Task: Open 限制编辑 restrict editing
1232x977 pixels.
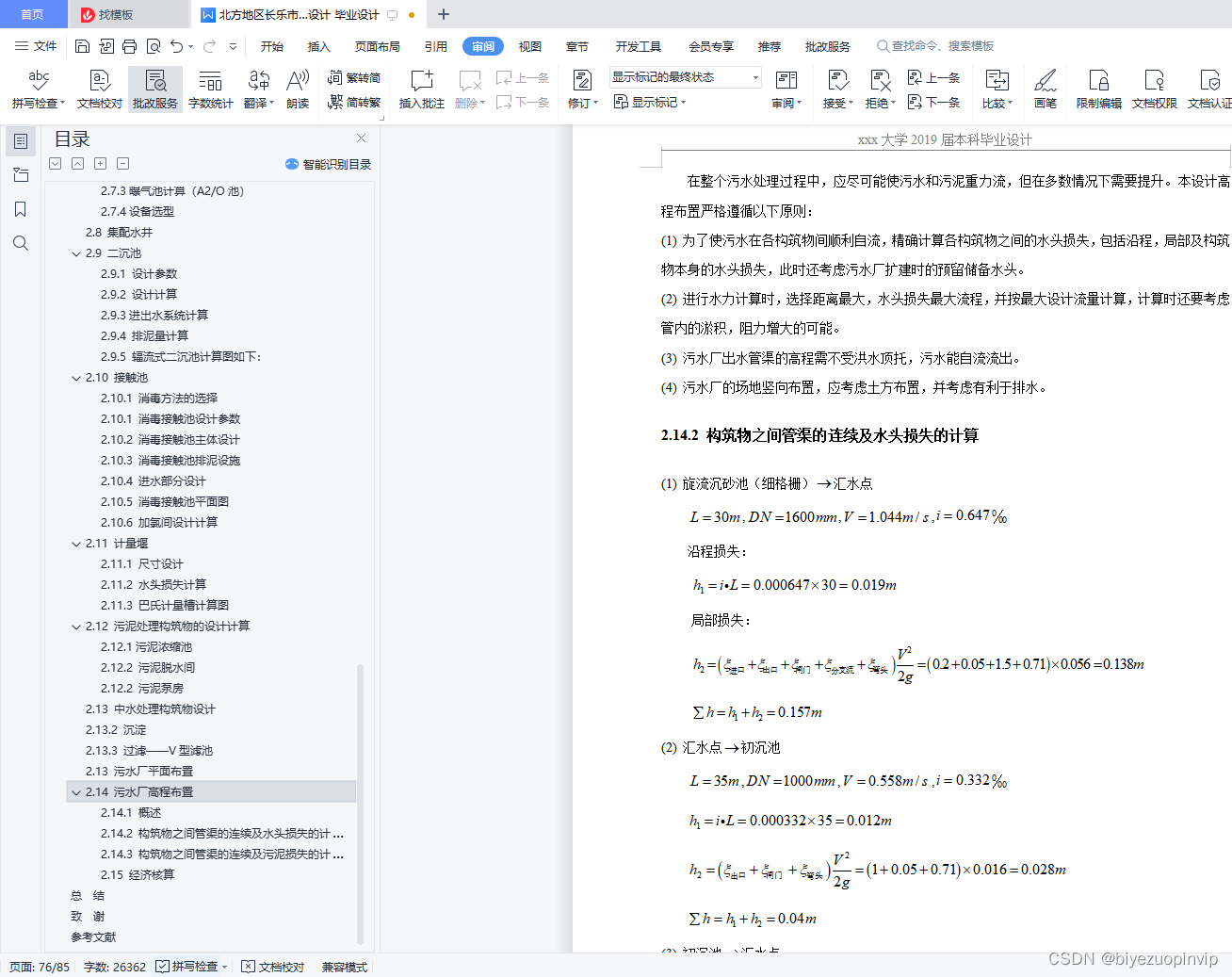Action: pyautogui.click(x=1099, y=90)
